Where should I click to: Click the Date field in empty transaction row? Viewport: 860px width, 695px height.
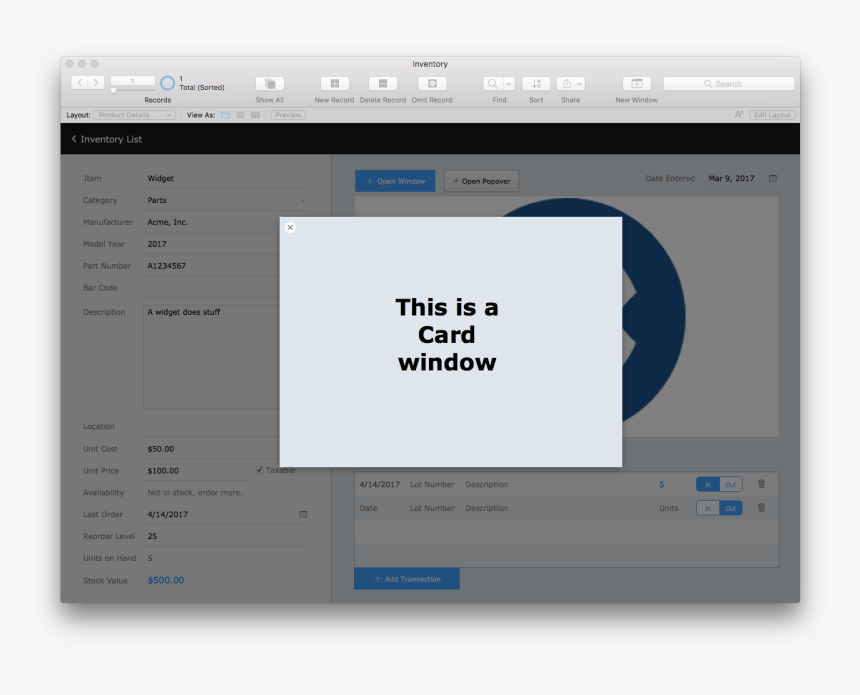368,508
